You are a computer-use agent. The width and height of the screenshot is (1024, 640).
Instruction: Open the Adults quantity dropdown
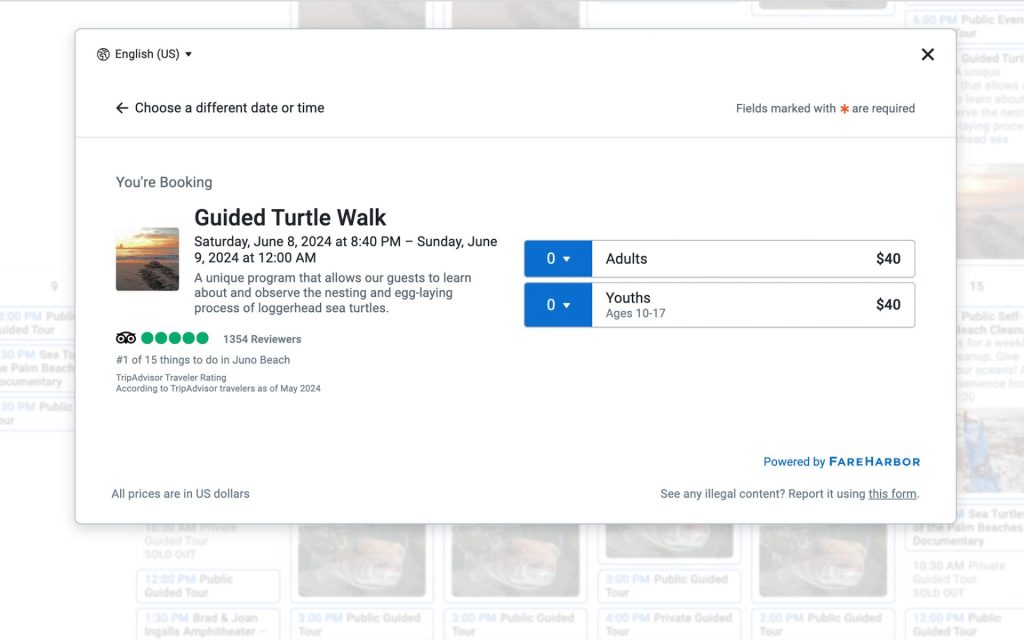point(558,259)
